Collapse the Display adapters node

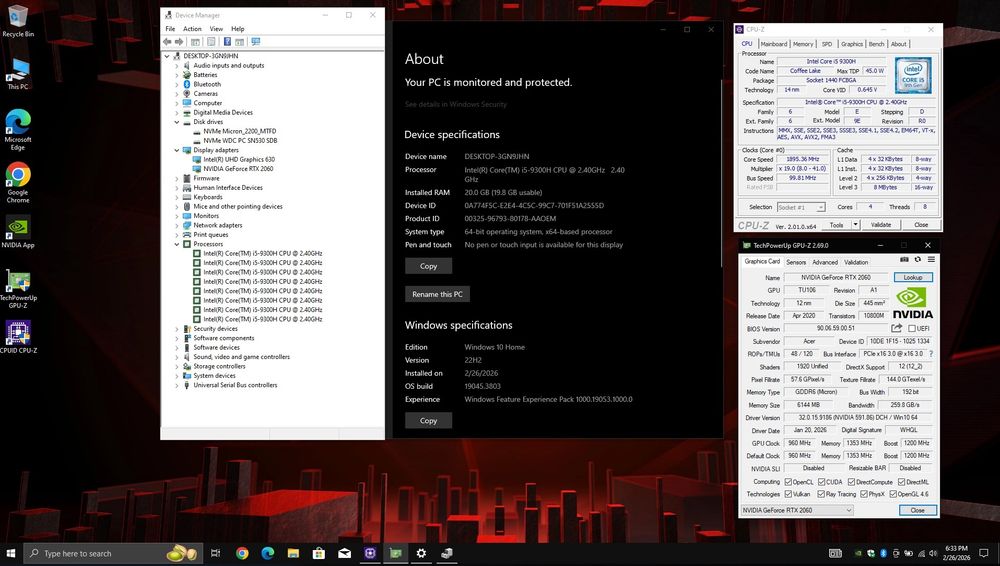pos(177,150)
